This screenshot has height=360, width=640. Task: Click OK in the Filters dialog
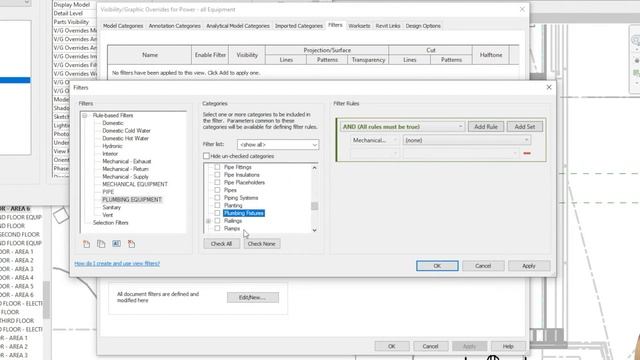coord(437,266)
